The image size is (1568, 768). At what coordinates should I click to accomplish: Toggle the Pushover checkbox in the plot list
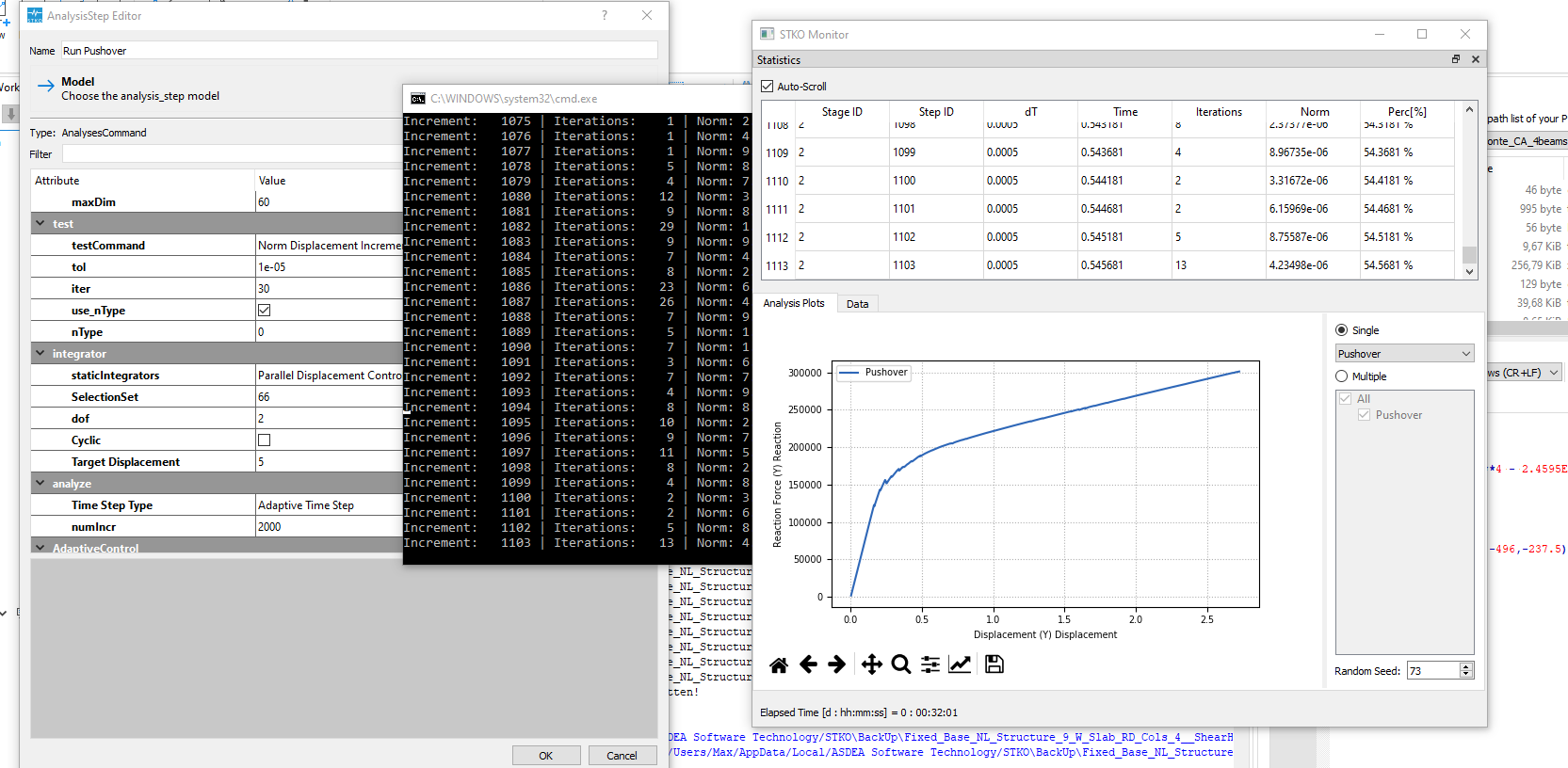pos(1364,415)
